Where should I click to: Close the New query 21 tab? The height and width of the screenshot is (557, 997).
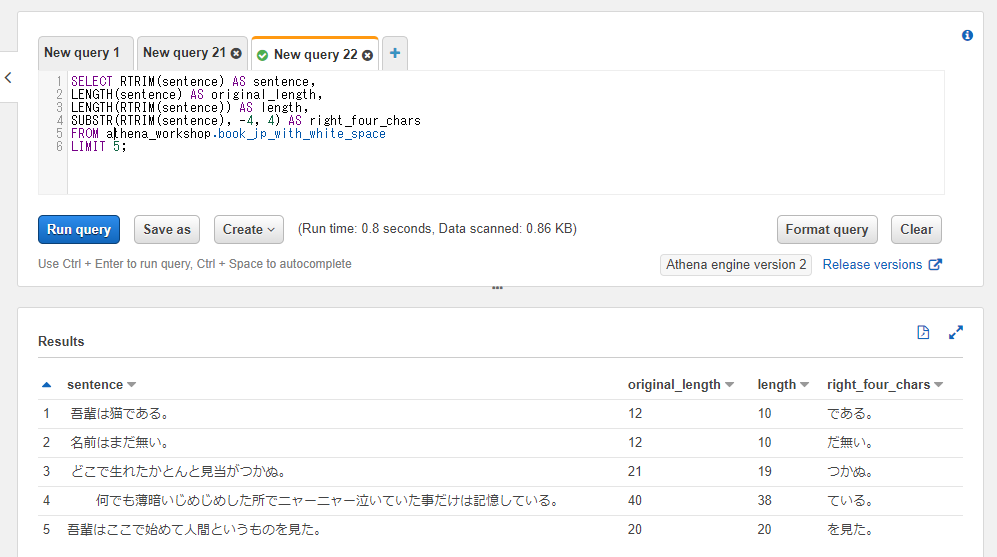236,53
